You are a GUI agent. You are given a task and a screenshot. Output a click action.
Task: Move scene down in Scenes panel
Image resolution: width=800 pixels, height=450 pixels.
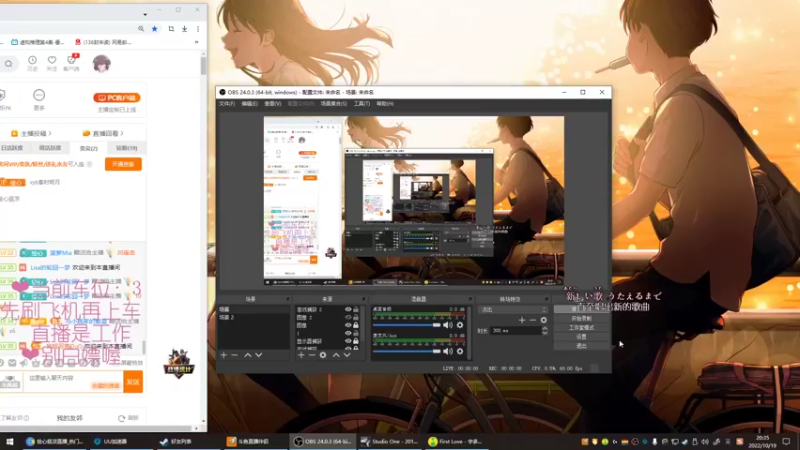(x=259, y=355)
